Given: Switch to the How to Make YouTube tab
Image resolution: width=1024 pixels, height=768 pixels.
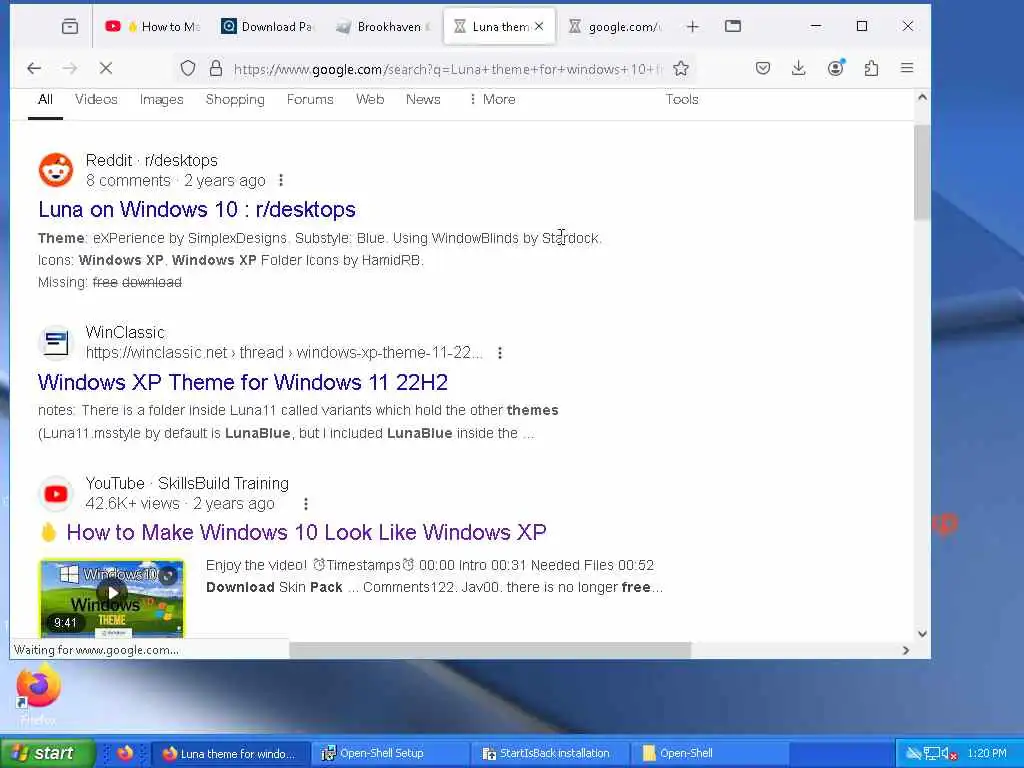Looking at the screenshot, I should tap(153, 27).
